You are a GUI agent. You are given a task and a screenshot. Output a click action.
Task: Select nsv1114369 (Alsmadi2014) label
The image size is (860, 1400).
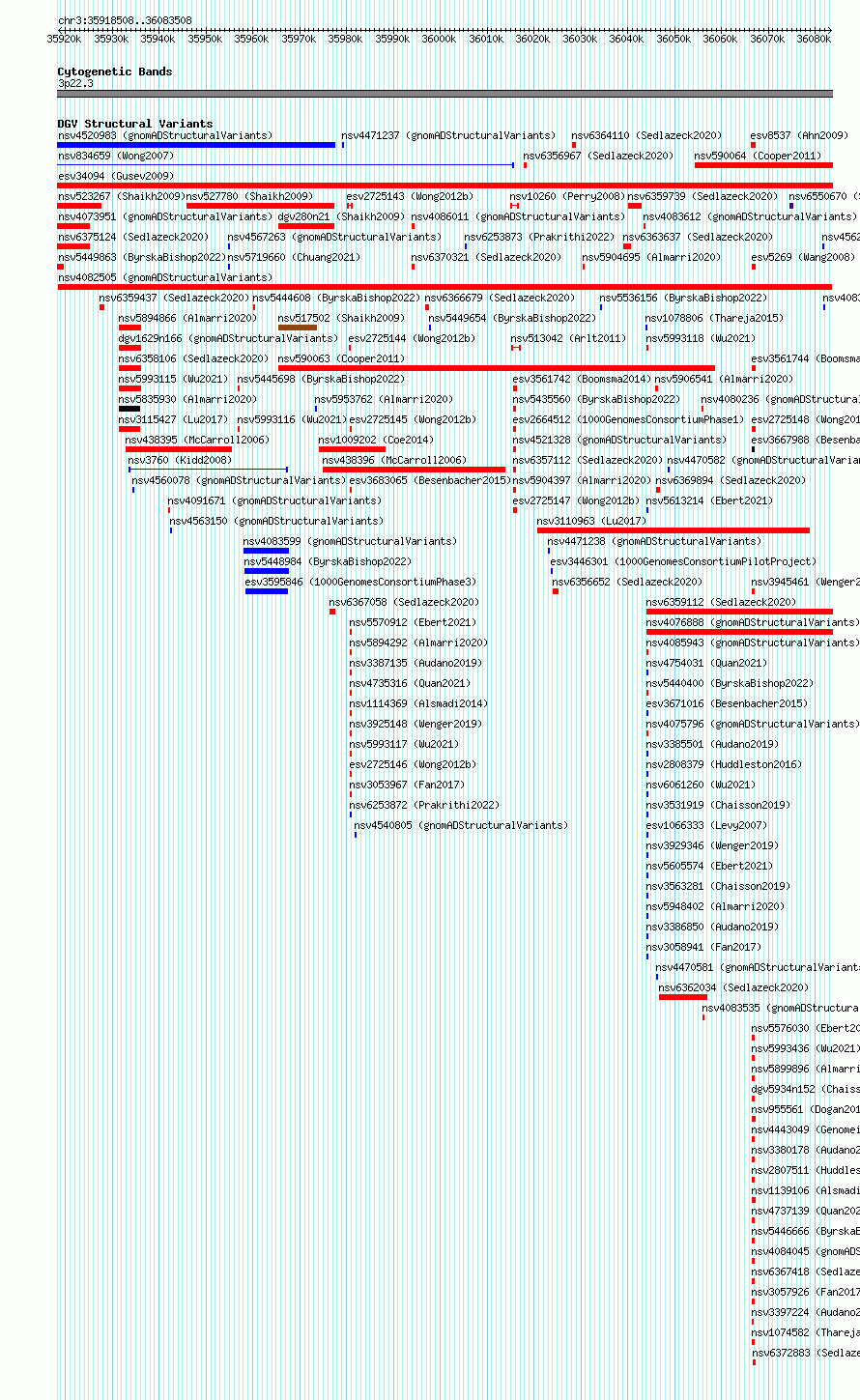pos(418,703)
